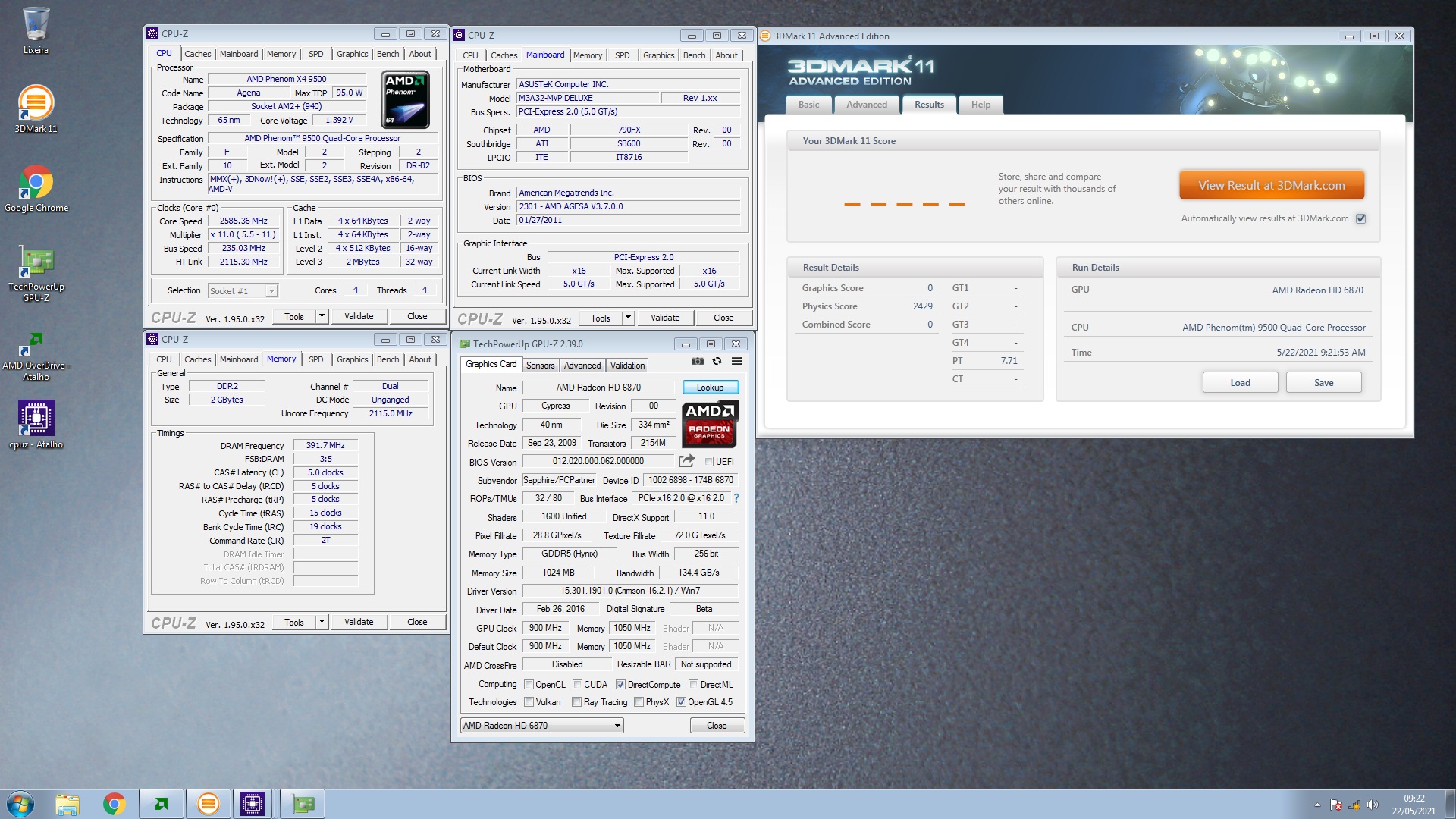Image resolution: width=1456 pixels, height=819 pixels.
Task: Open the Socket #1 selection dropdown
Action: 243,290
